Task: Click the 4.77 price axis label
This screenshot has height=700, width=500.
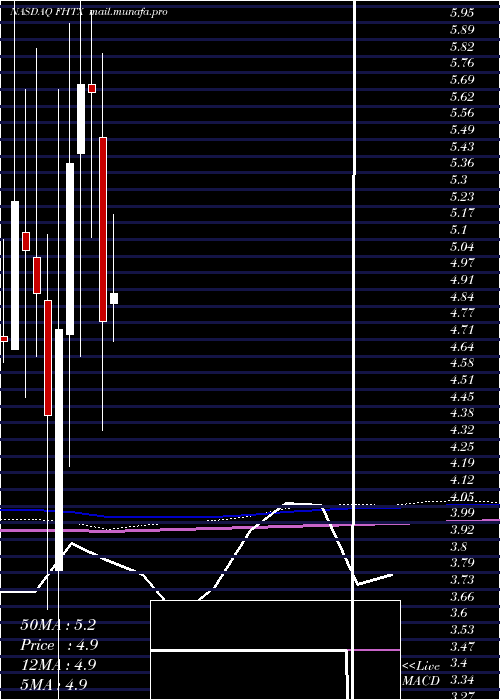Action: pyautogui.click(x=462, y=313)
